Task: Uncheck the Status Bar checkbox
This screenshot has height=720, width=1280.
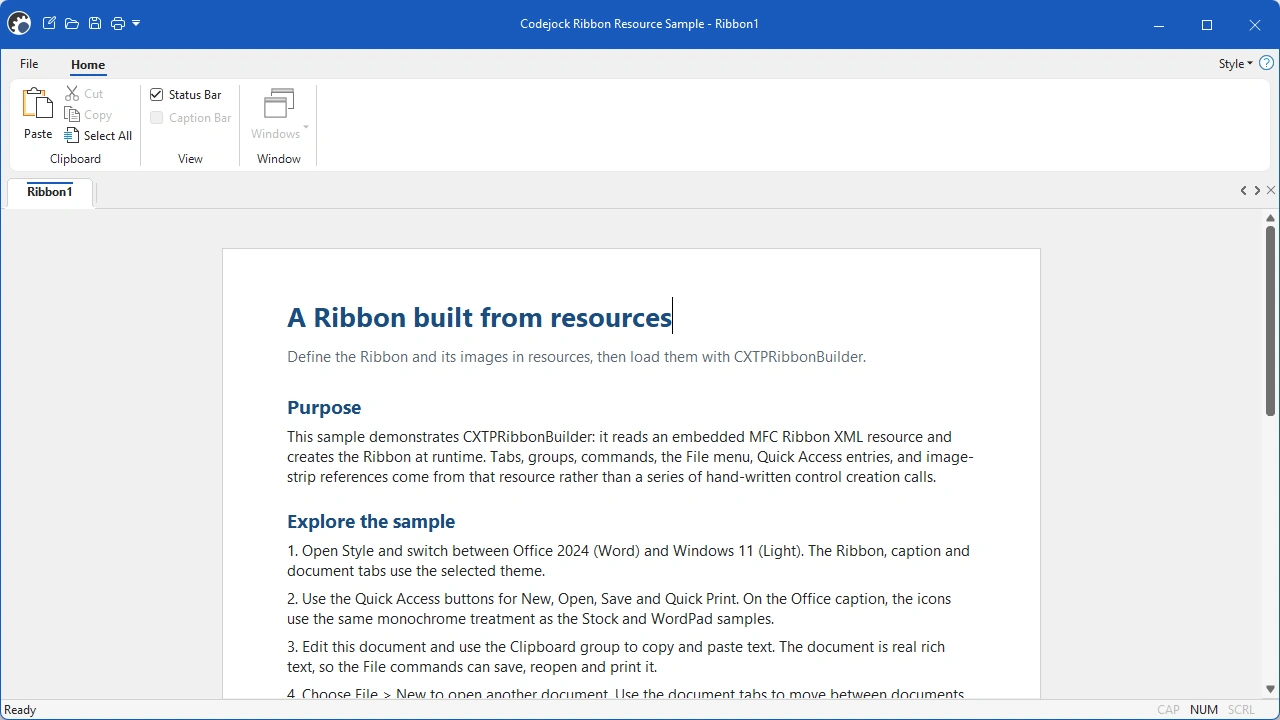Action: tap(156, 94)
